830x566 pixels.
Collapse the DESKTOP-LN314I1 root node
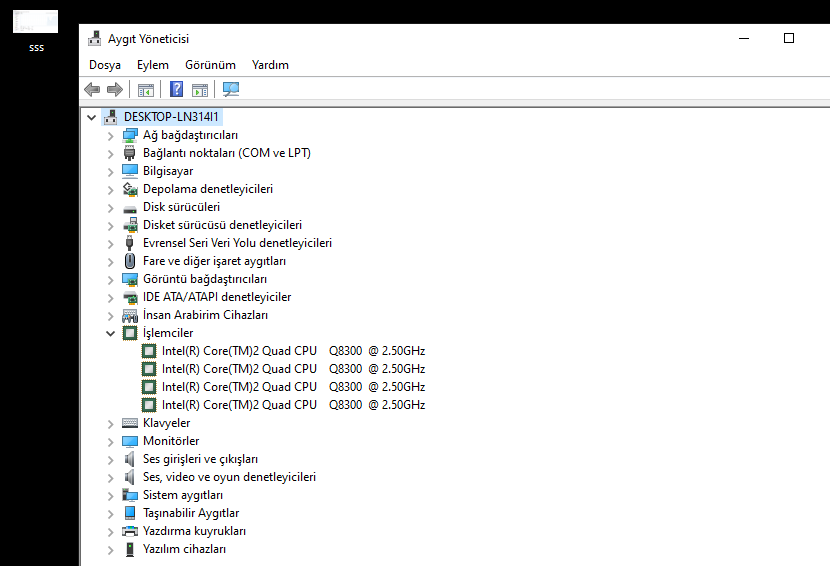[92, 117]
